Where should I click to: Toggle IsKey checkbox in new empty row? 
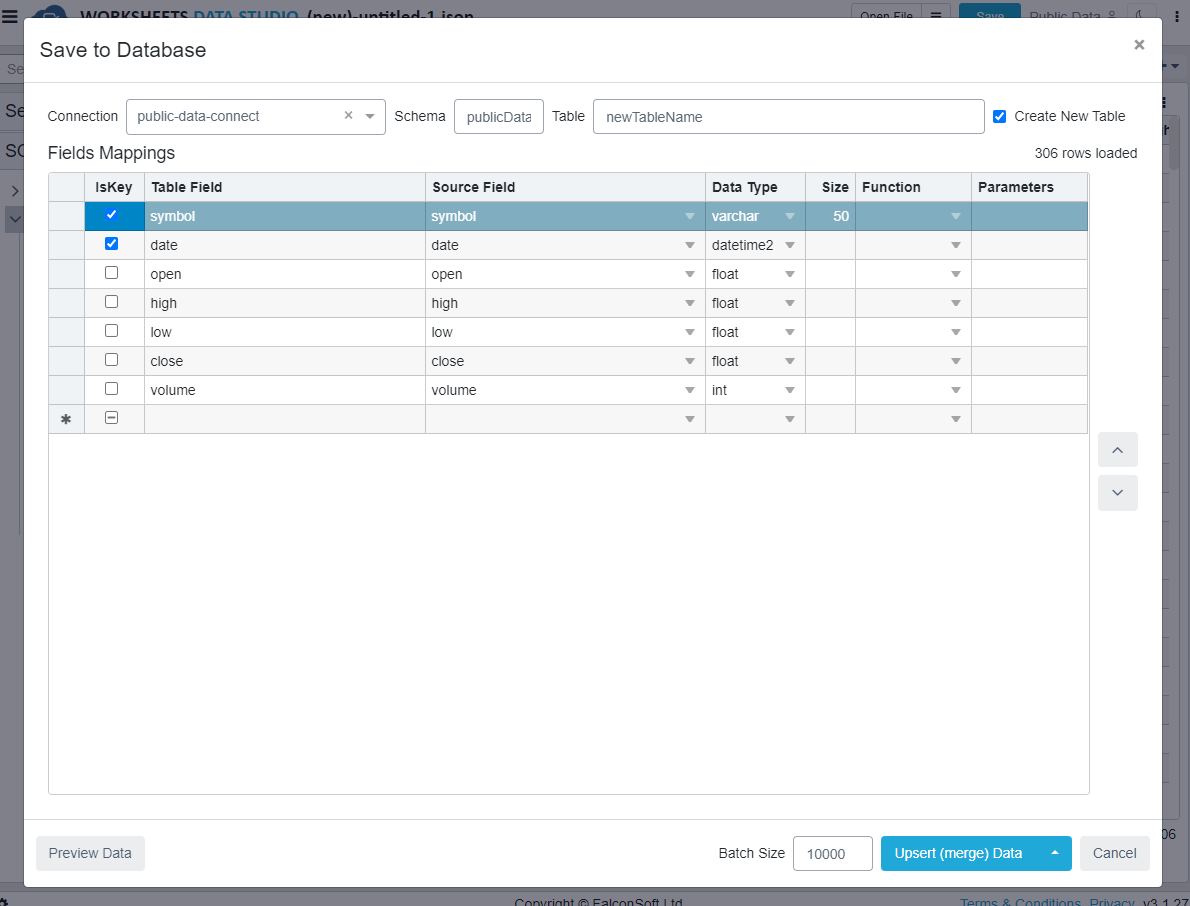pos(112,417)
